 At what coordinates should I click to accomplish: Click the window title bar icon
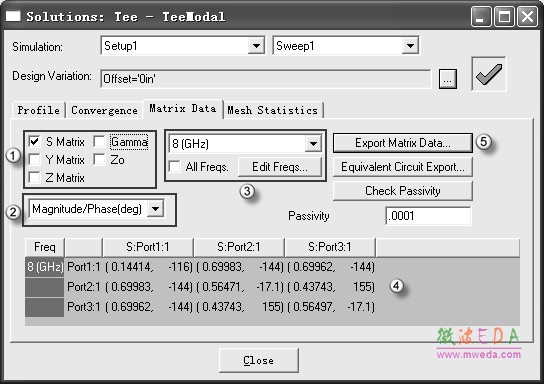(13, 16)
